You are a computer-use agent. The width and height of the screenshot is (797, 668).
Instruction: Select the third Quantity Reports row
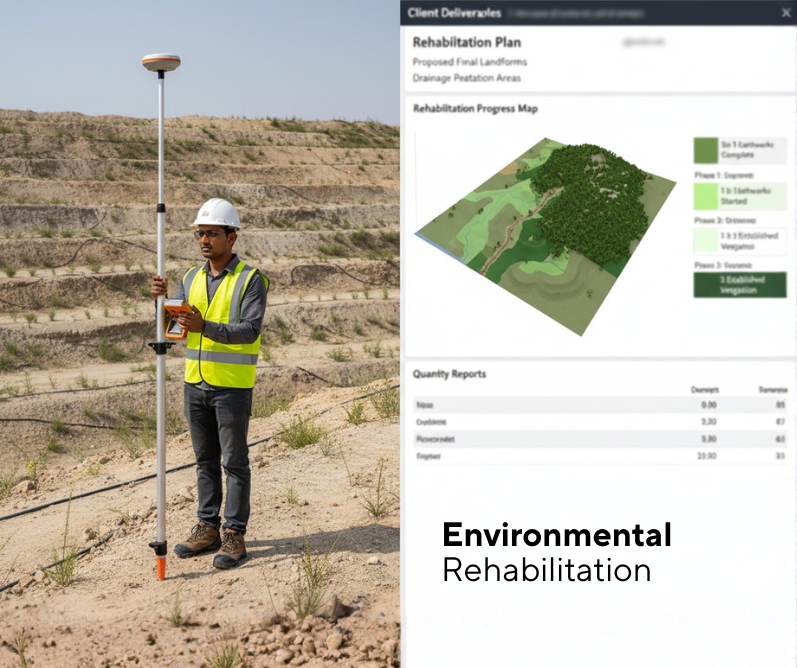tap(598, 438)
